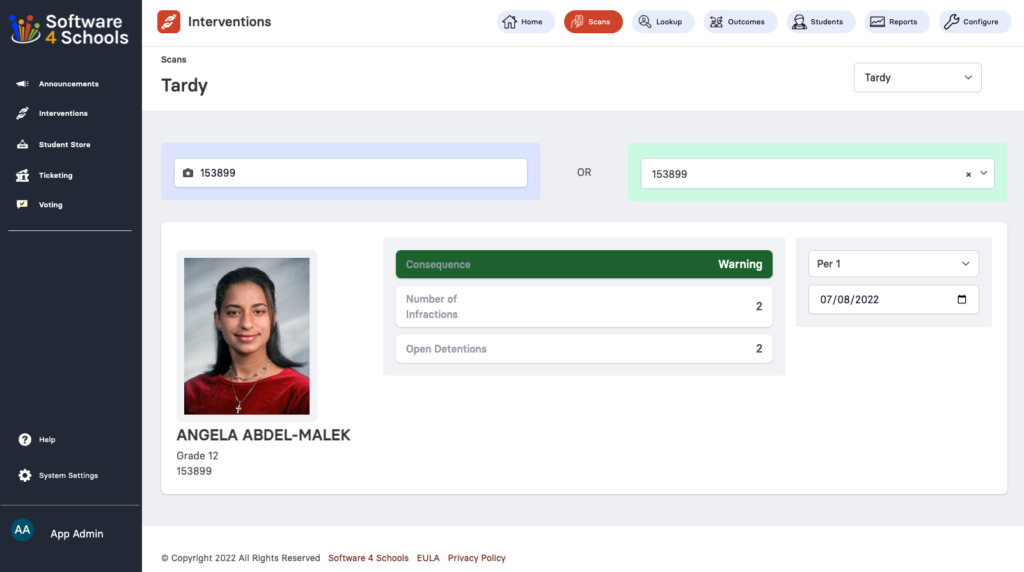1024x572 pixels.
Task: Open the Per 1 period dropdown
Action: [893, 264]
